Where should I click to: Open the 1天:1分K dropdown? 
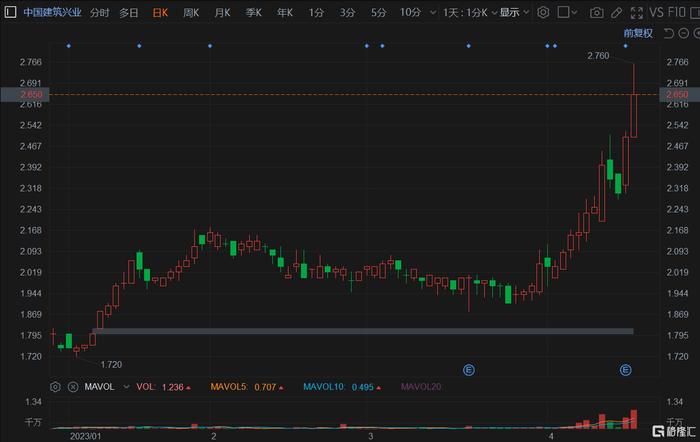pyautogui.click(x=470, y=13)
